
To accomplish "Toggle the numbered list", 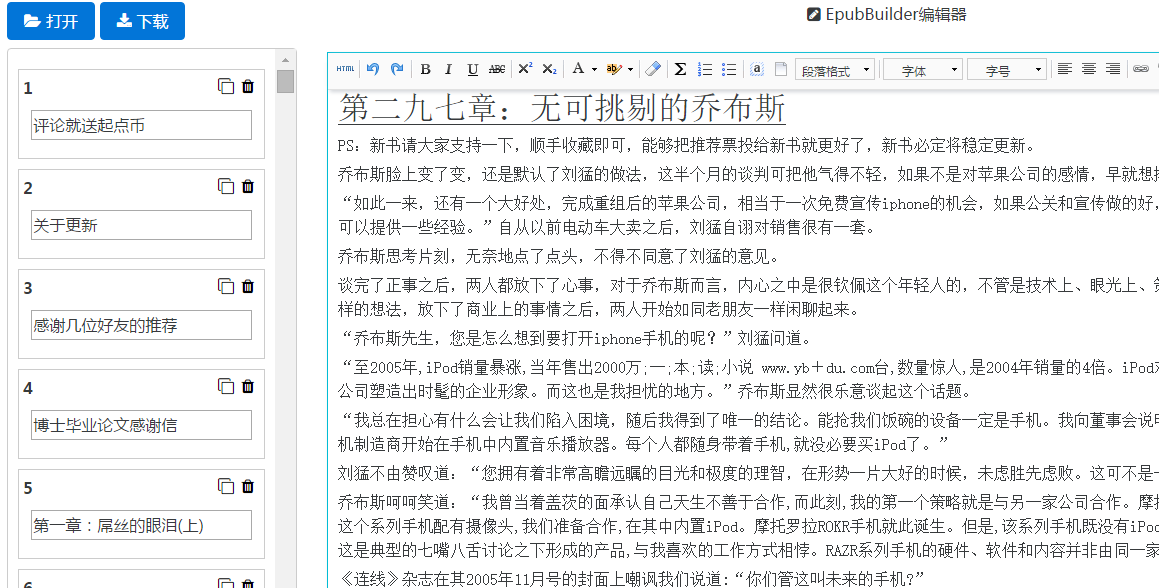I will [x=703, y=68].
